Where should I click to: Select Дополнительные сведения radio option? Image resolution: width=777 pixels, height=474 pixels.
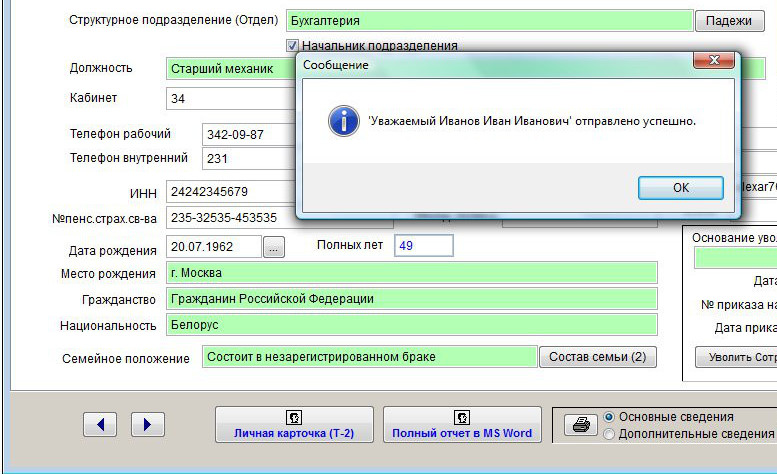click(609, 434)
